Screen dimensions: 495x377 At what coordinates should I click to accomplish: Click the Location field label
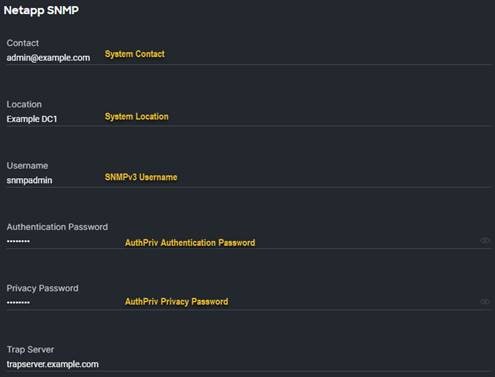24,104
